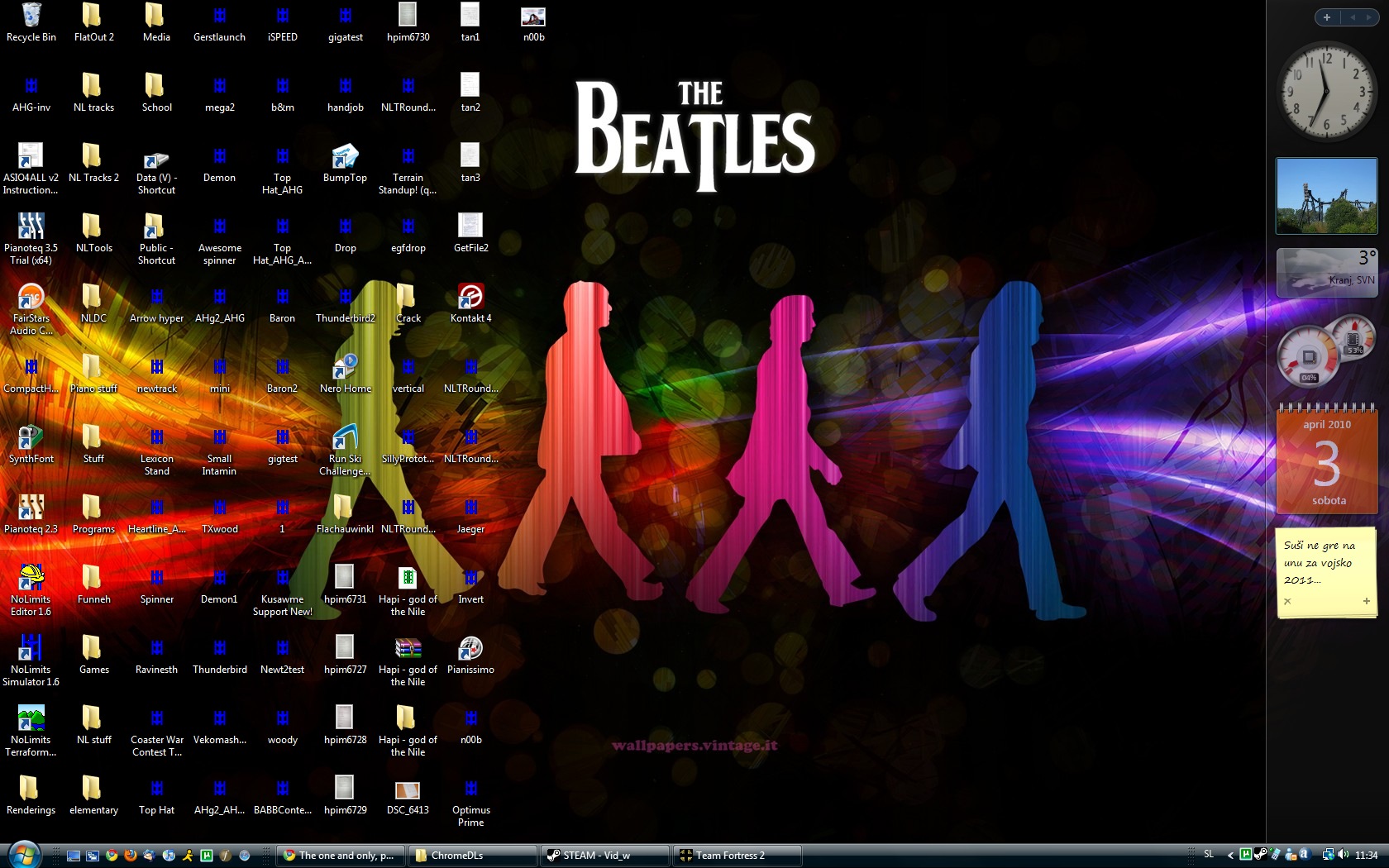This screenshot has height=868, width=1389.
Task: Open the Kranj weather gadget
Action: click(x=1327, y=273)
